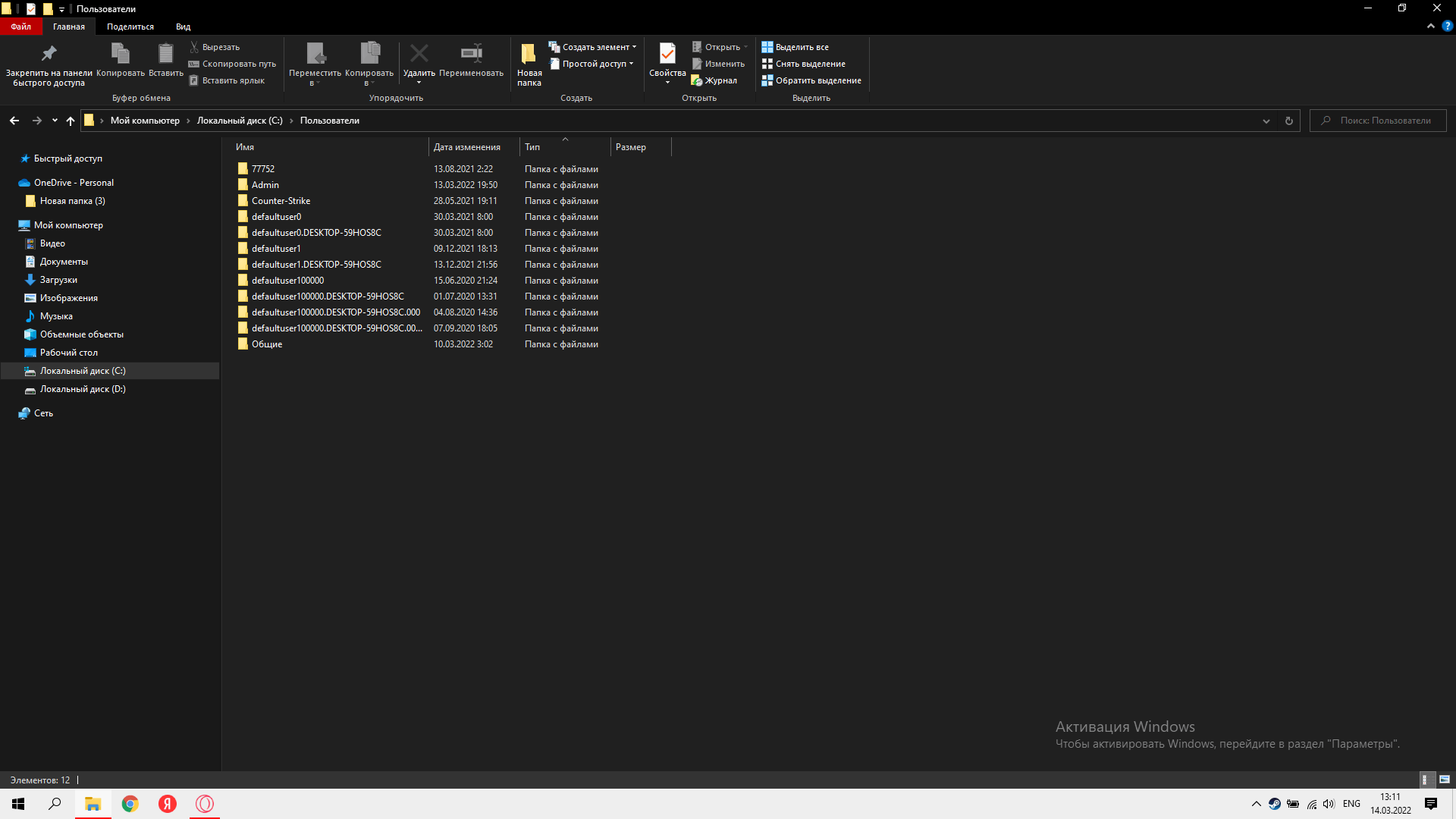Pin to Quick Access ribbon icon
The width and height of the screenshot is (1456, 819).
(49, 53)
